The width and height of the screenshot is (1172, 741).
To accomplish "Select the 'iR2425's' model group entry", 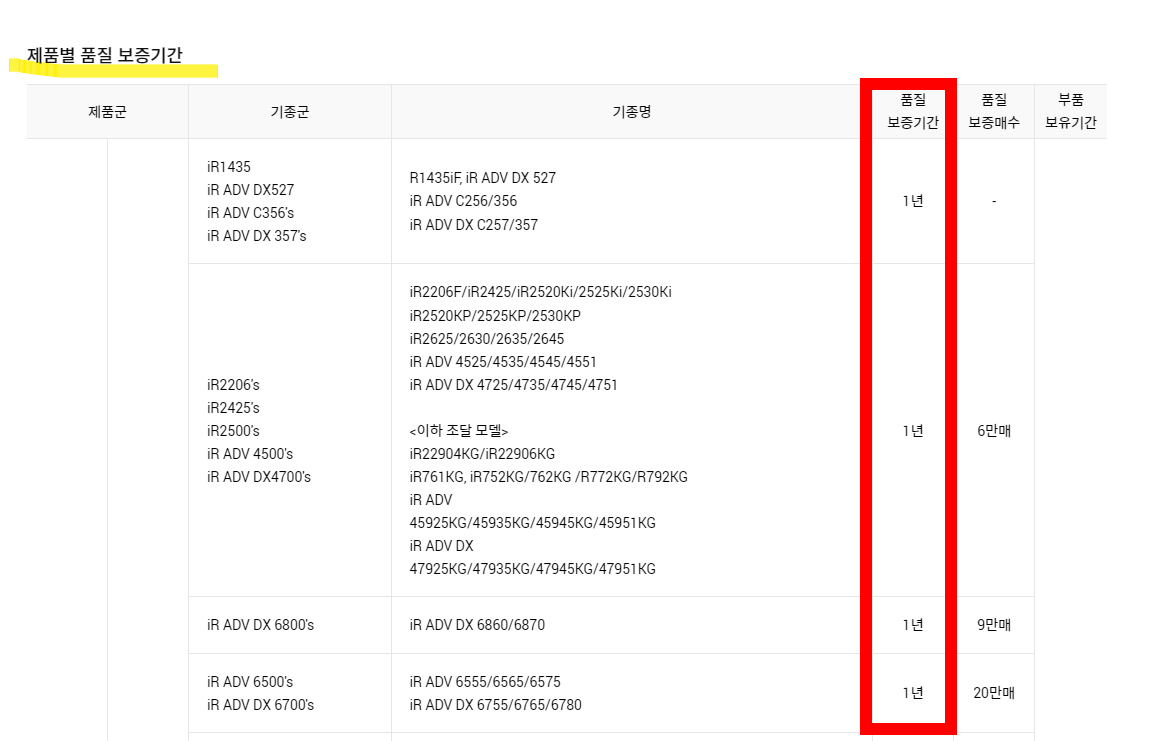I will point(233,408).
